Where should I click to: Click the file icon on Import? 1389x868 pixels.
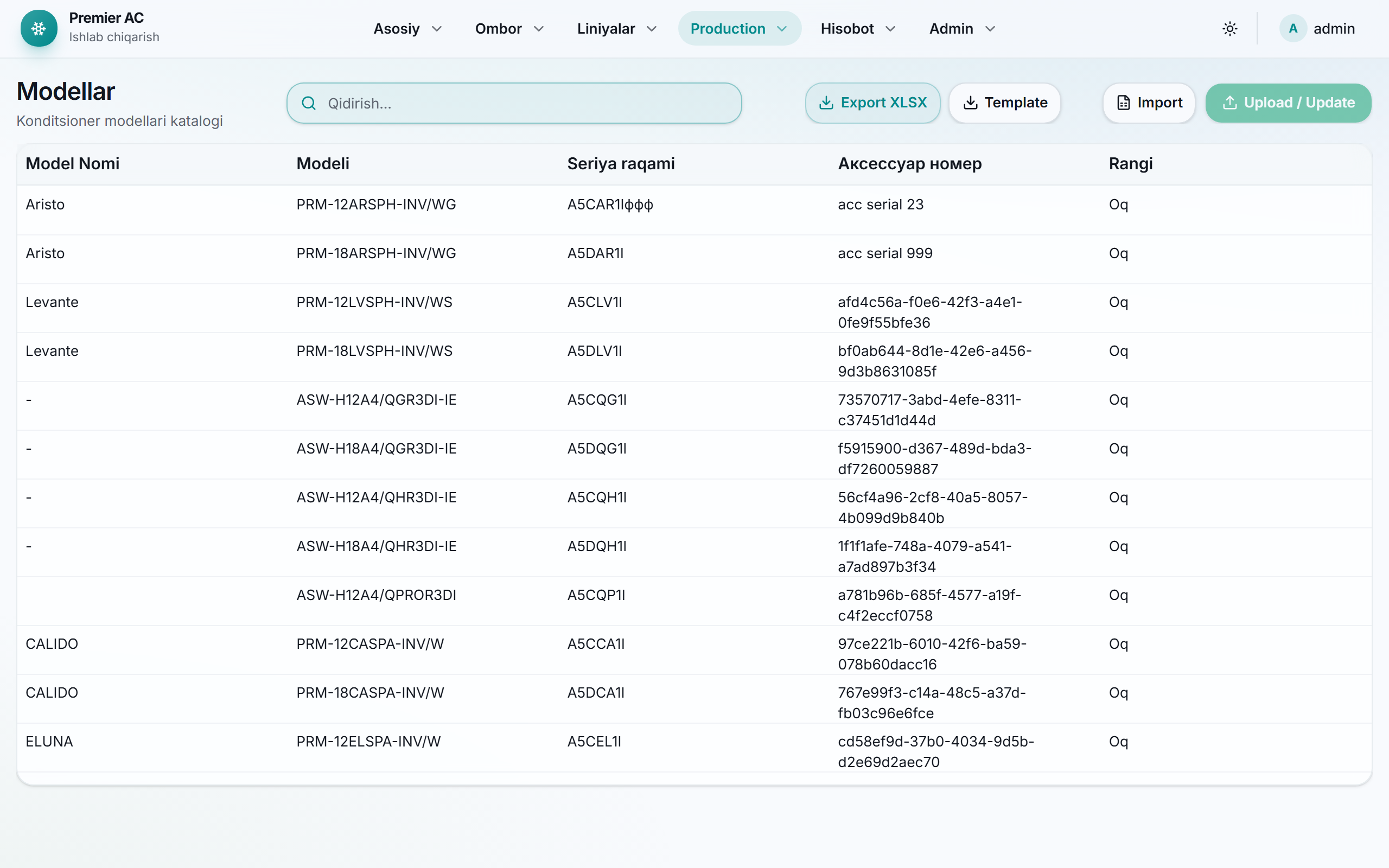(1123, 103)
